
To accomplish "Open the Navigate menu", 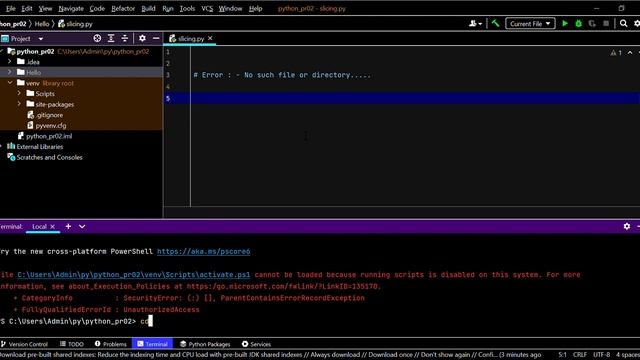I will (71, 9).
